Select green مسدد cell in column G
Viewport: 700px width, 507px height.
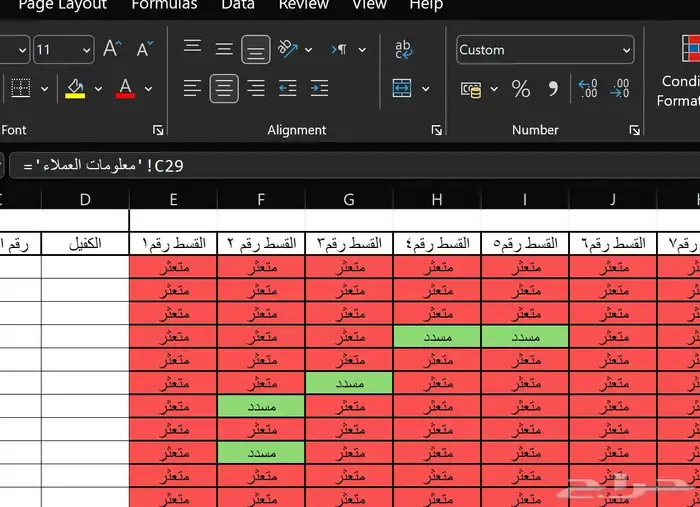(x=349, y=383)
